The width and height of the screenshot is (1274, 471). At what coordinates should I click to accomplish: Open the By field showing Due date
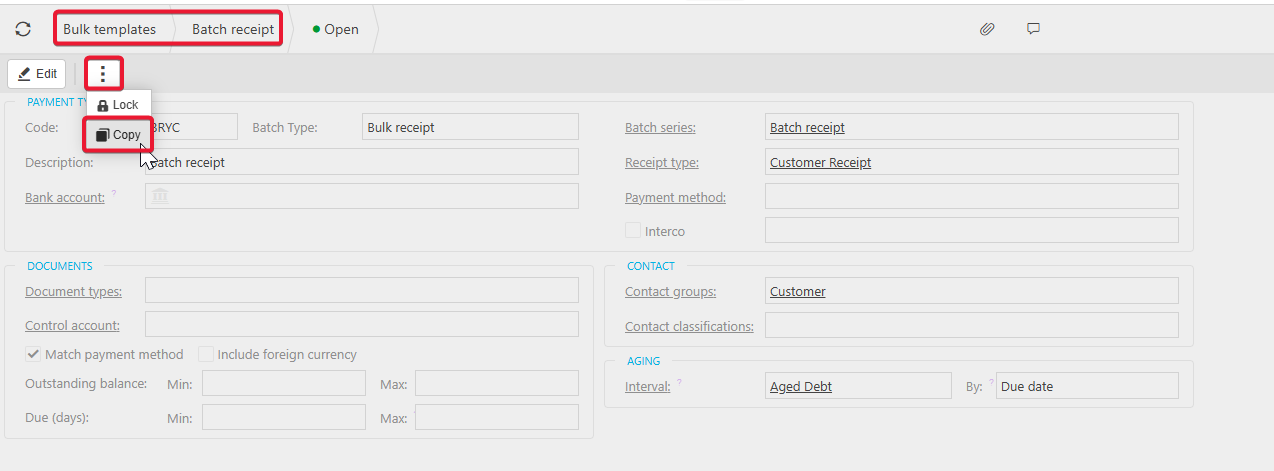(1087, 386)
